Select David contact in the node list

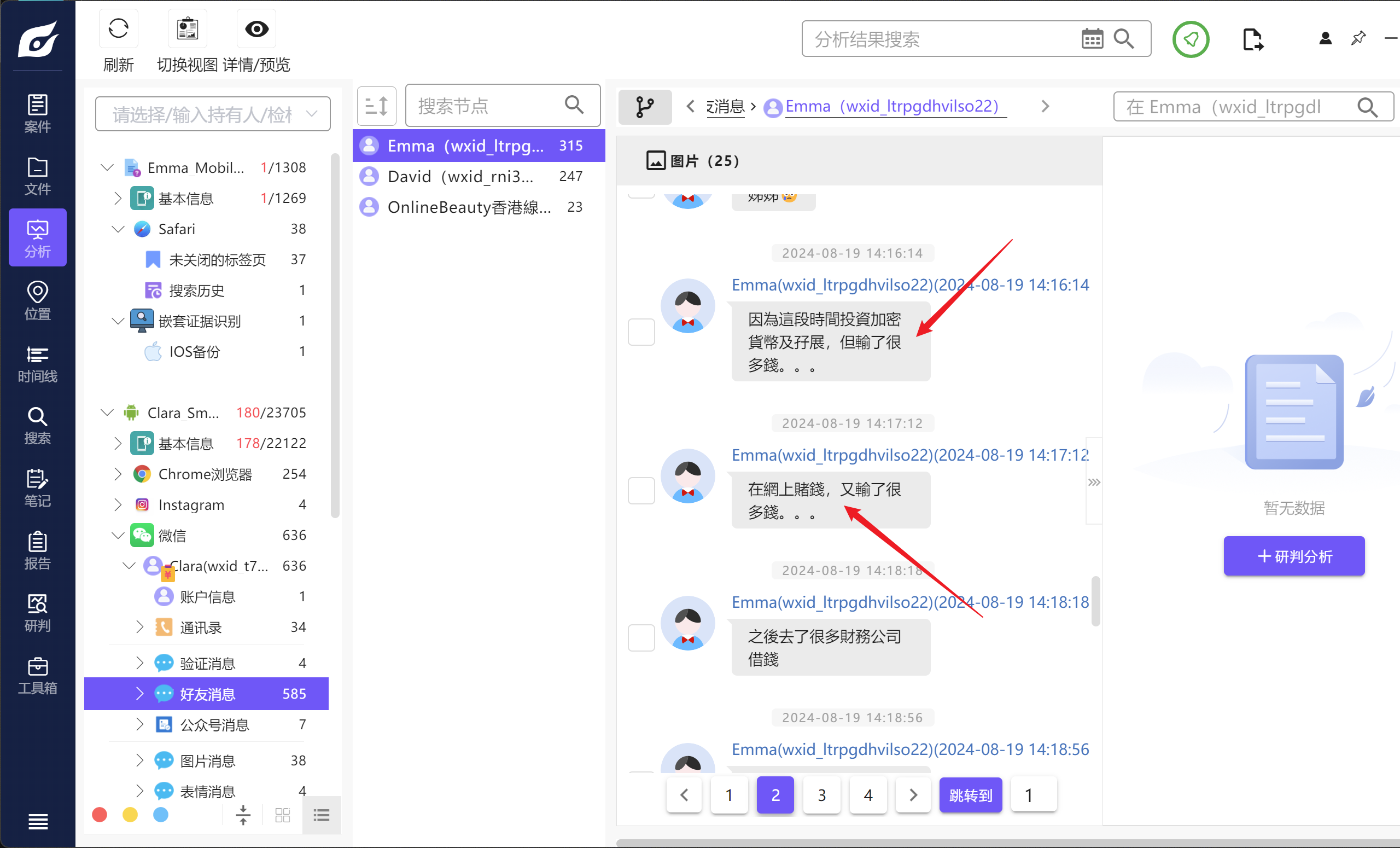[x=460, y=176]
